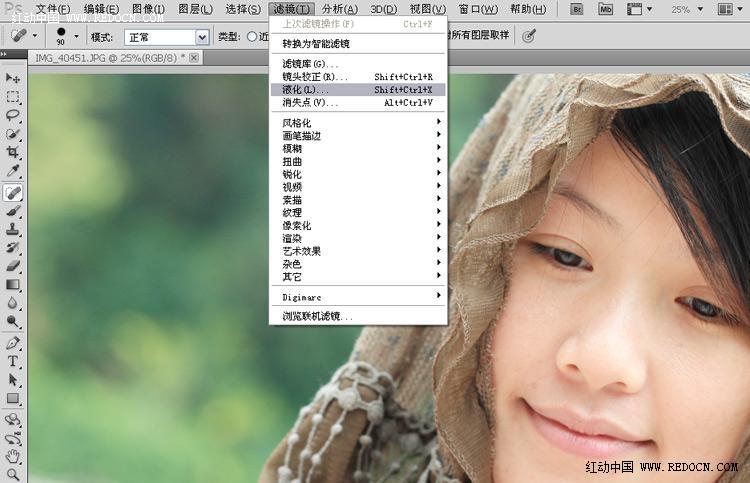Open the 视图(V) menu
The height and width of the screenshot is (483, 750).
(428, 9)
